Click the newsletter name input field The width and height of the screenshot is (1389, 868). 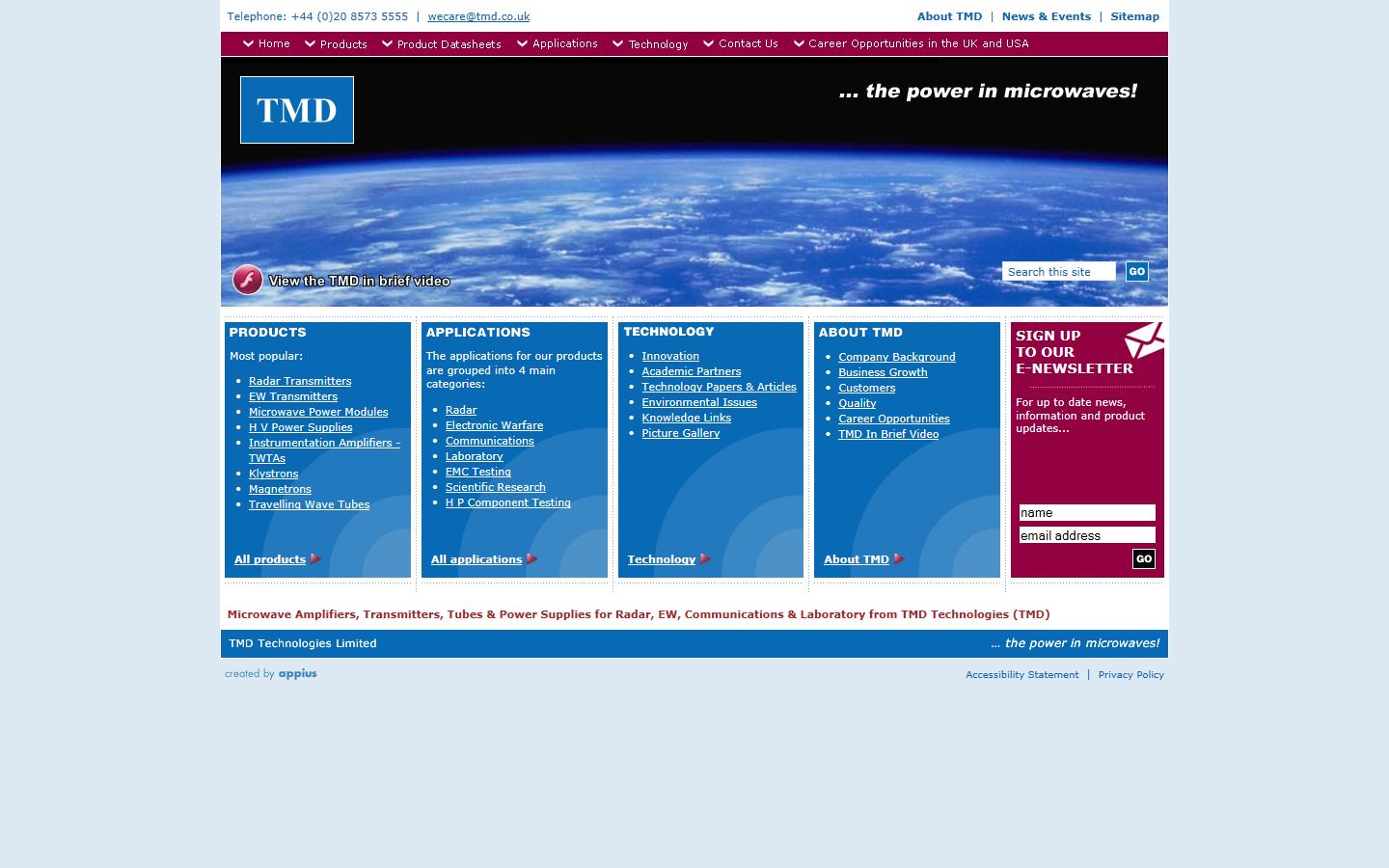click(1087, 513)
